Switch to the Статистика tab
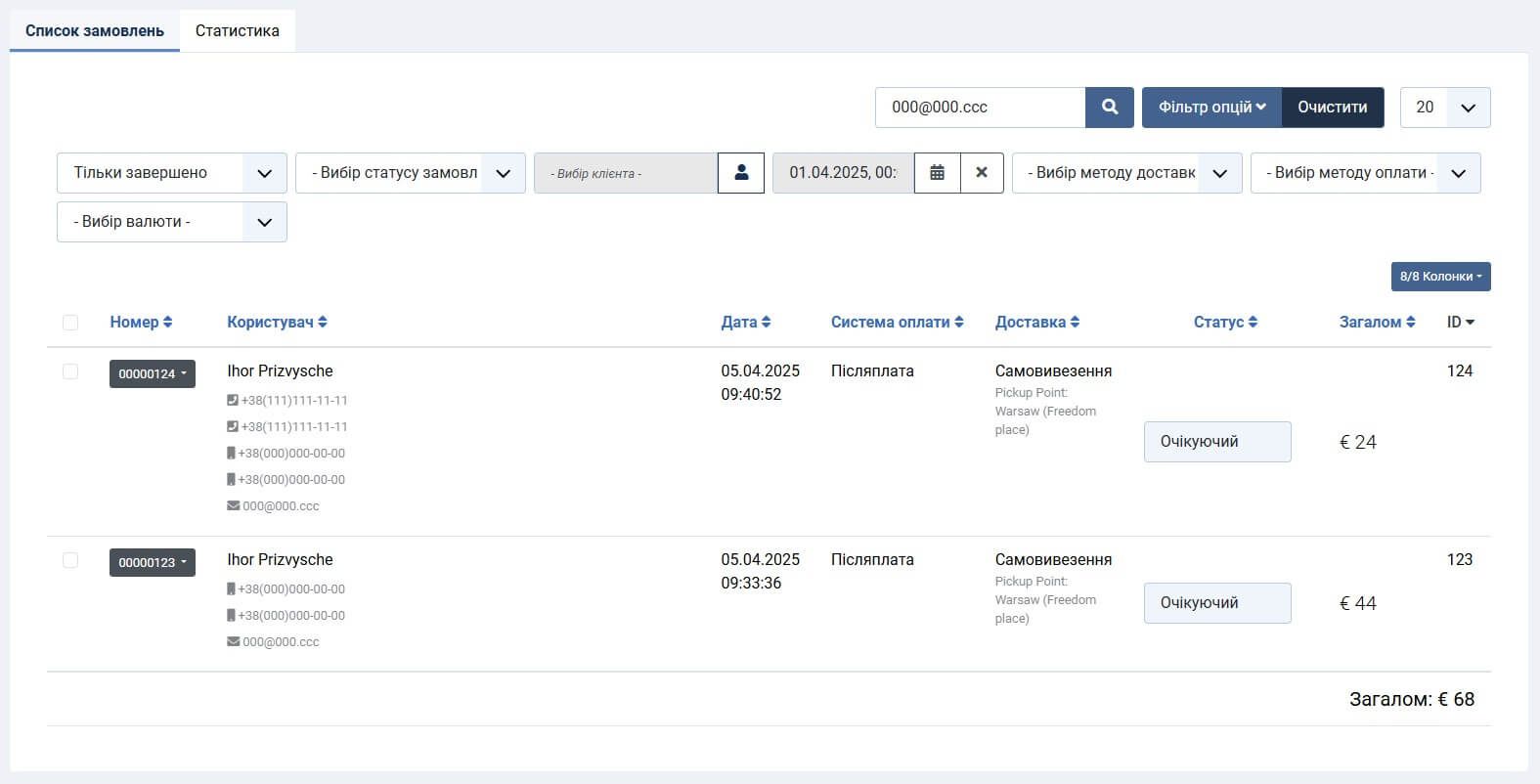The height and width of the screenshot is (784, 1540). 237,31
